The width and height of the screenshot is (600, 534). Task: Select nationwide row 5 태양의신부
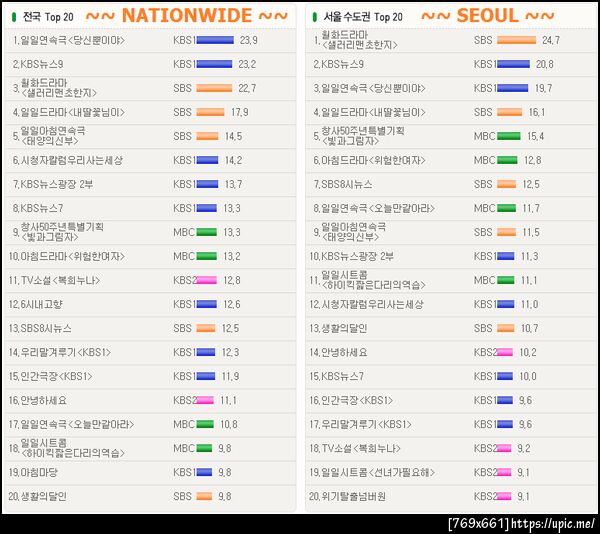[x=150, y=136]
